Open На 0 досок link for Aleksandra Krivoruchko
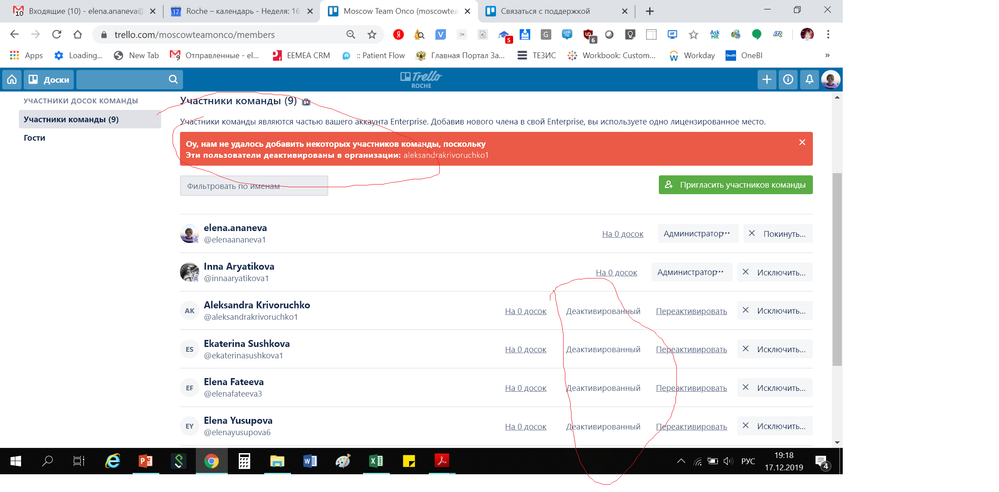Screen dimensions: 999x492 pos(526,311)
